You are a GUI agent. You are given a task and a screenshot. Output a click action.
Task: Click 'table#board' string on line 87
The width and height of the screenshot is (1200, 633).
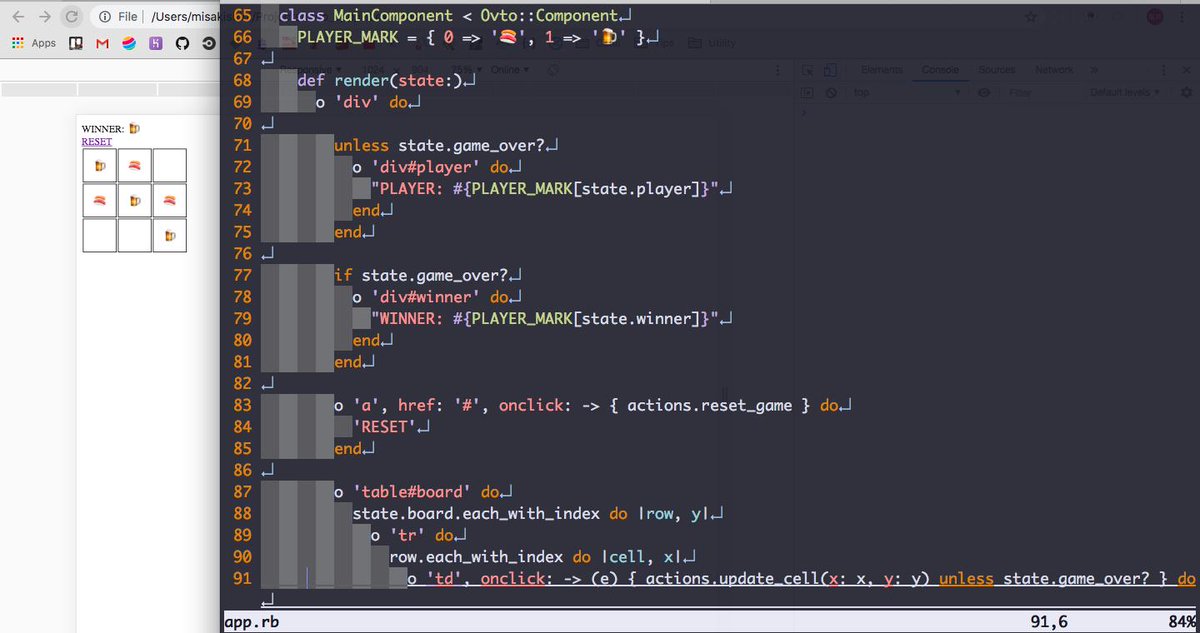click(x=413, y=492)
